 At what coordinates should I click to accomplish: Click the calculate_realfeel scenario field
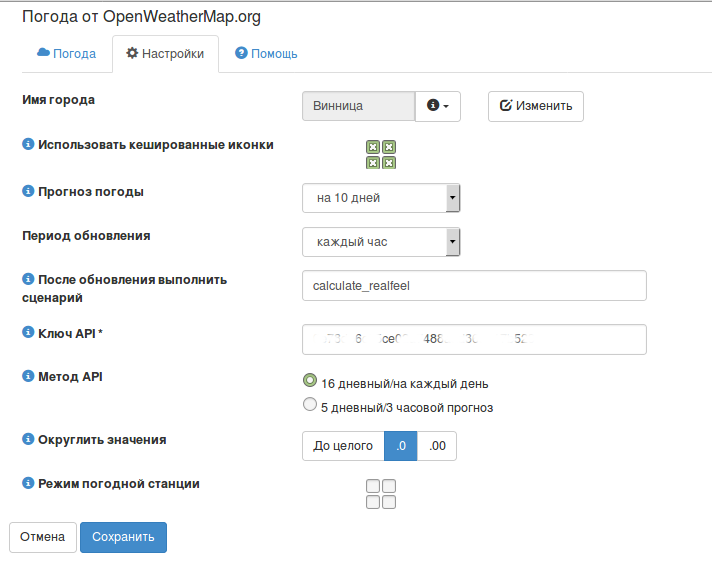tap(474, 286)
